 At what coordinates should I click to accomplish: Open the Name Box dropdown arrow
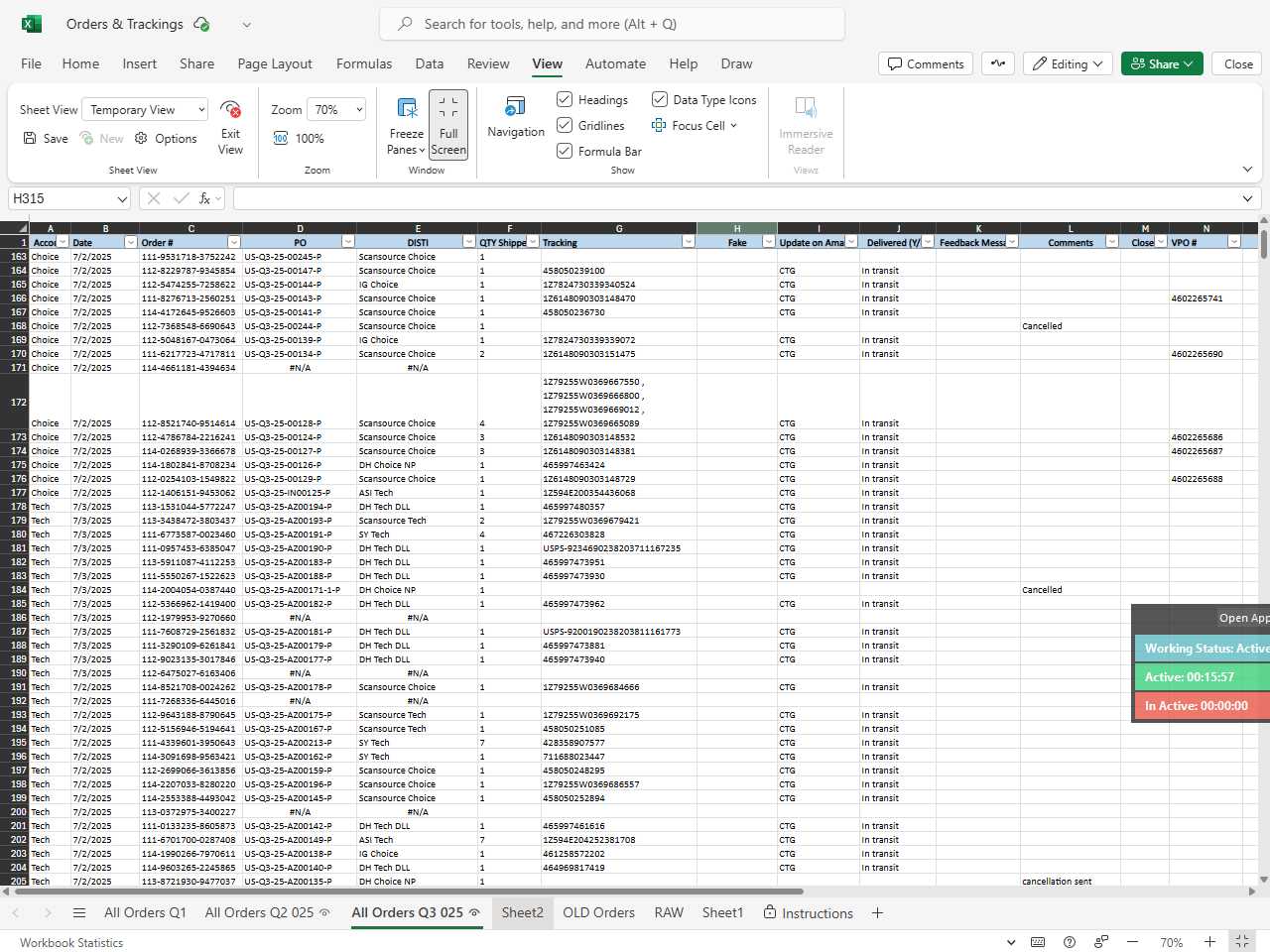pos(122,199)
